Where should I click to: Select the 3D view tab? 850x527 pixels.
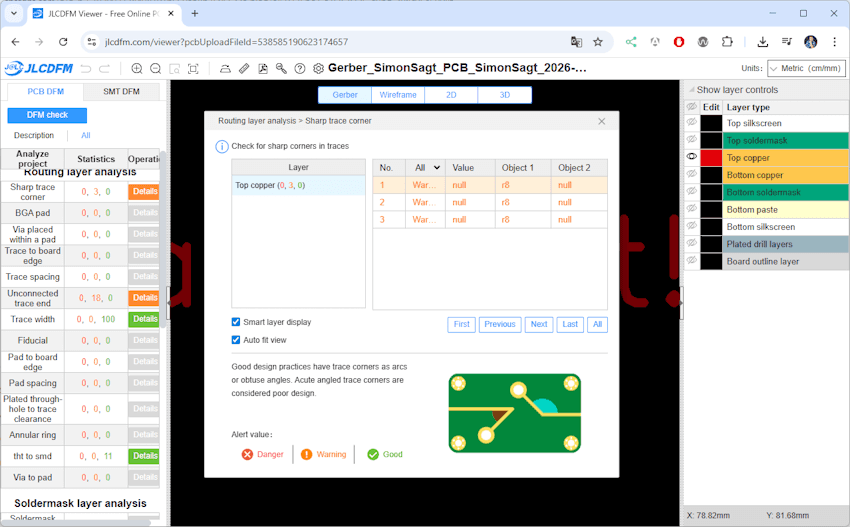pyautogui.click(x=505, y=95)
